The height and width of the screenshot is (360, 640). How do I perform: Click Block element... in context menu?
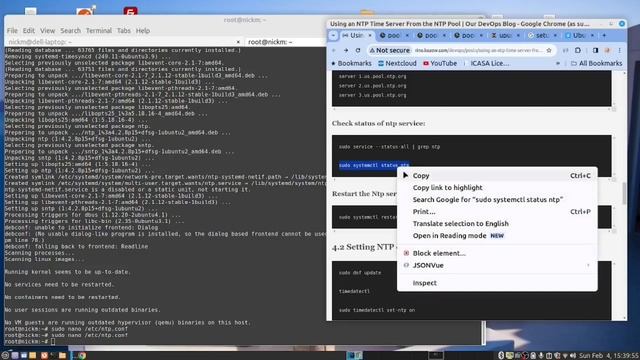click(x=497, y=253)
